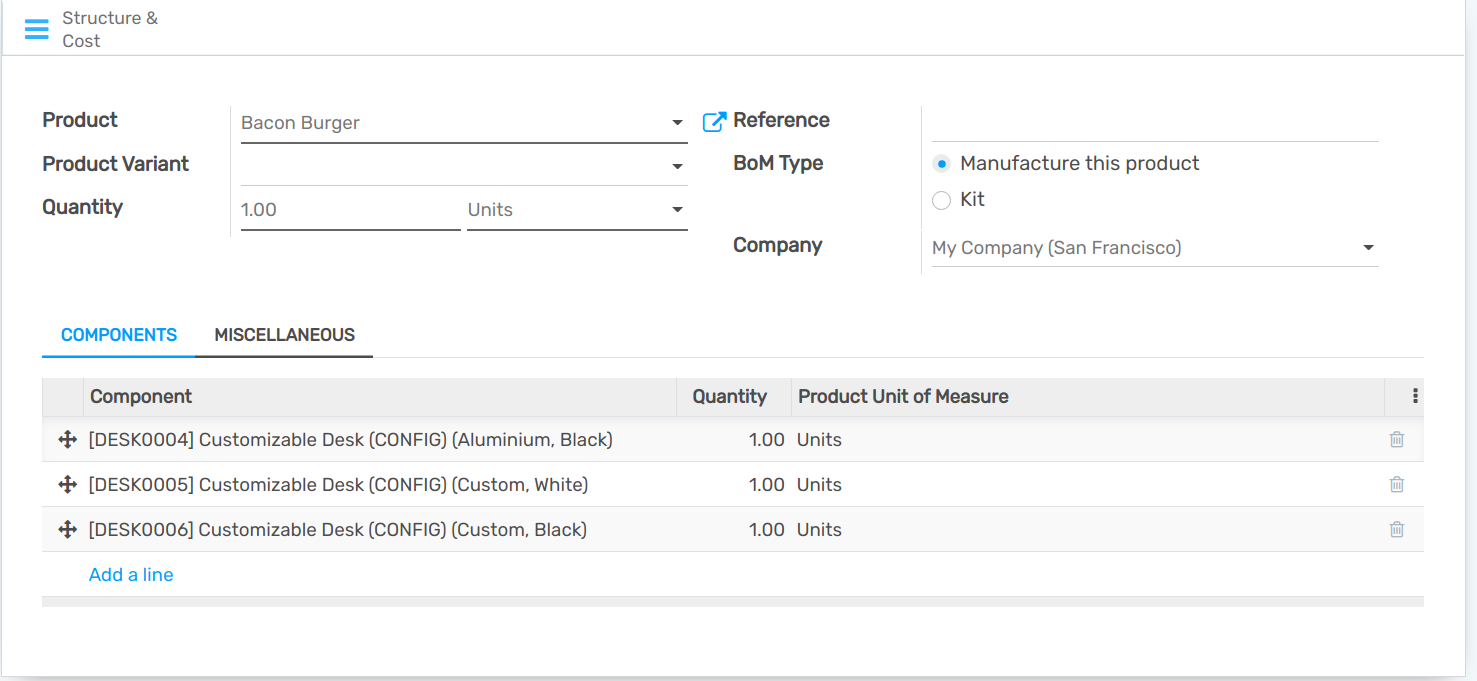Expand the Company selection dropdown
The width and height of the screenshot is (1477, 681).
pyautogui.click(x=1368, y=248)
